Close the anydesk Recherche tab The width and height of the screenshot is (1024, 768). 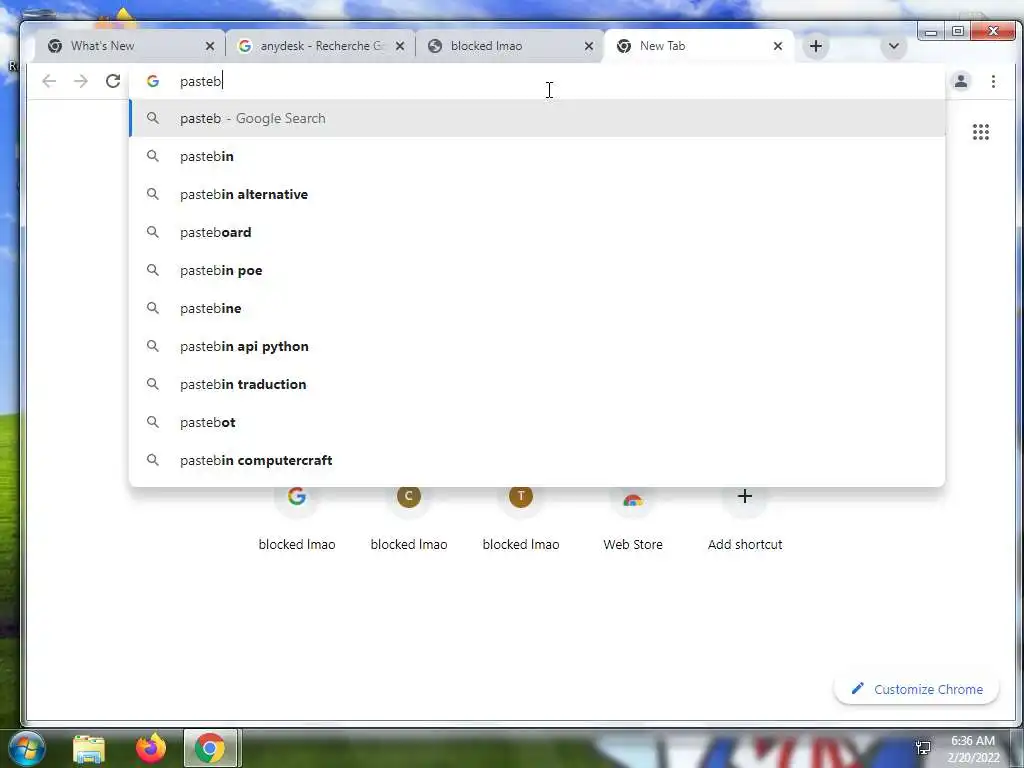(400, 46)
